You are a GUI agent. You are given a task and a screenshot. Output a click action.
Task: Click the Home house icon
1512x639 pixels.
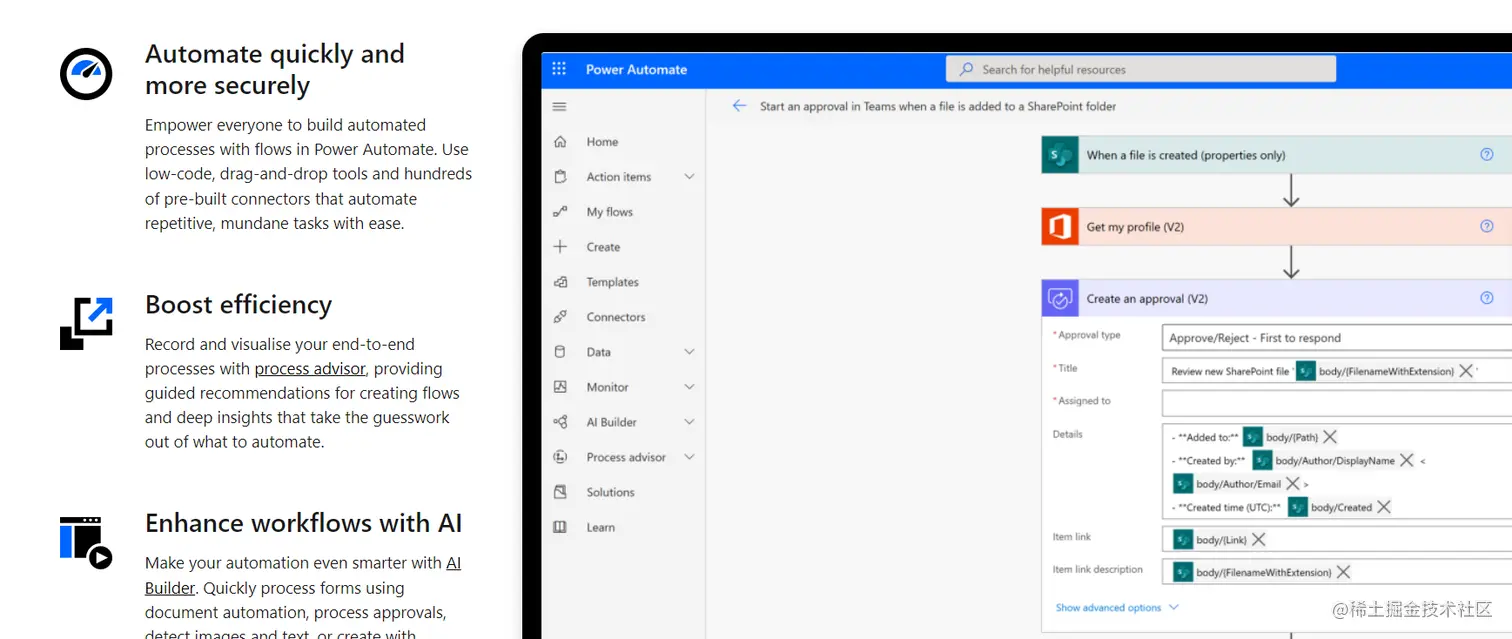[560, 142]
